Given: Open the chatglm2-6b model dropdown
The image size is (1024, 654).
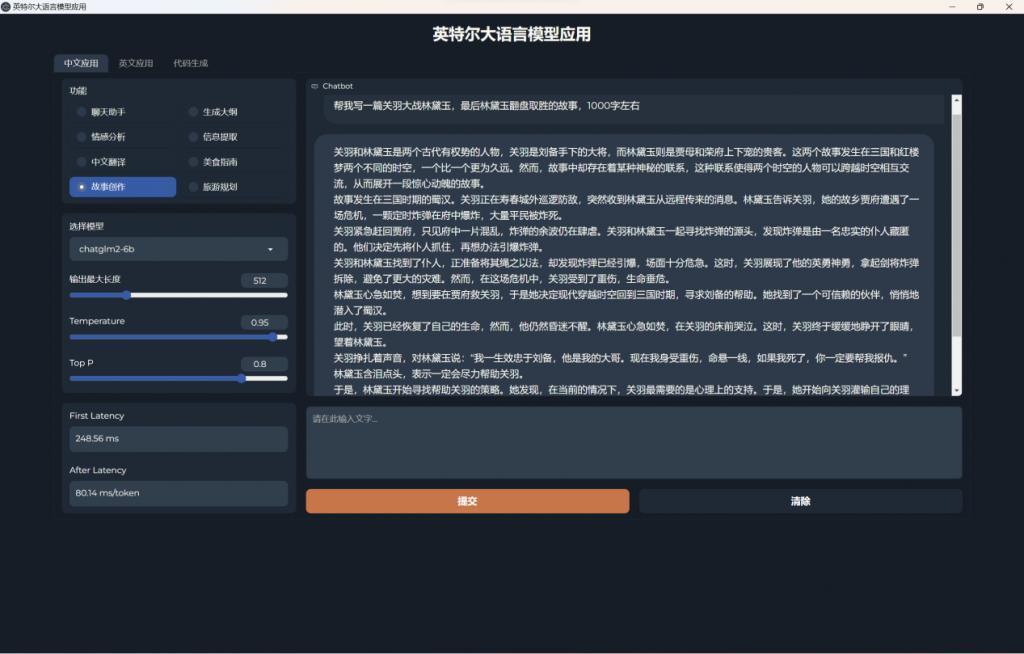Looking at the screenshot, I should coord(177,248).
